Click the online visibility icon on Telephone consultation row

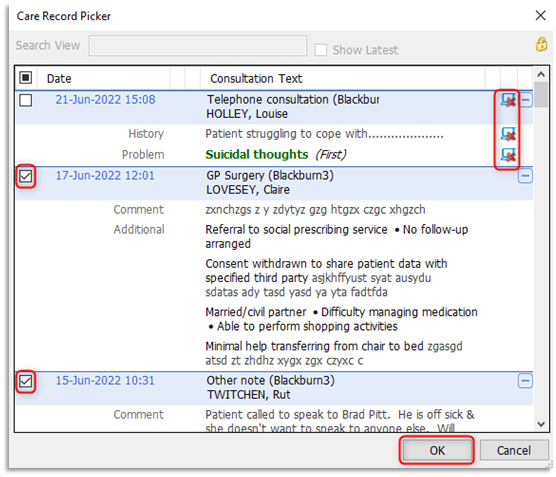[508, 100]
